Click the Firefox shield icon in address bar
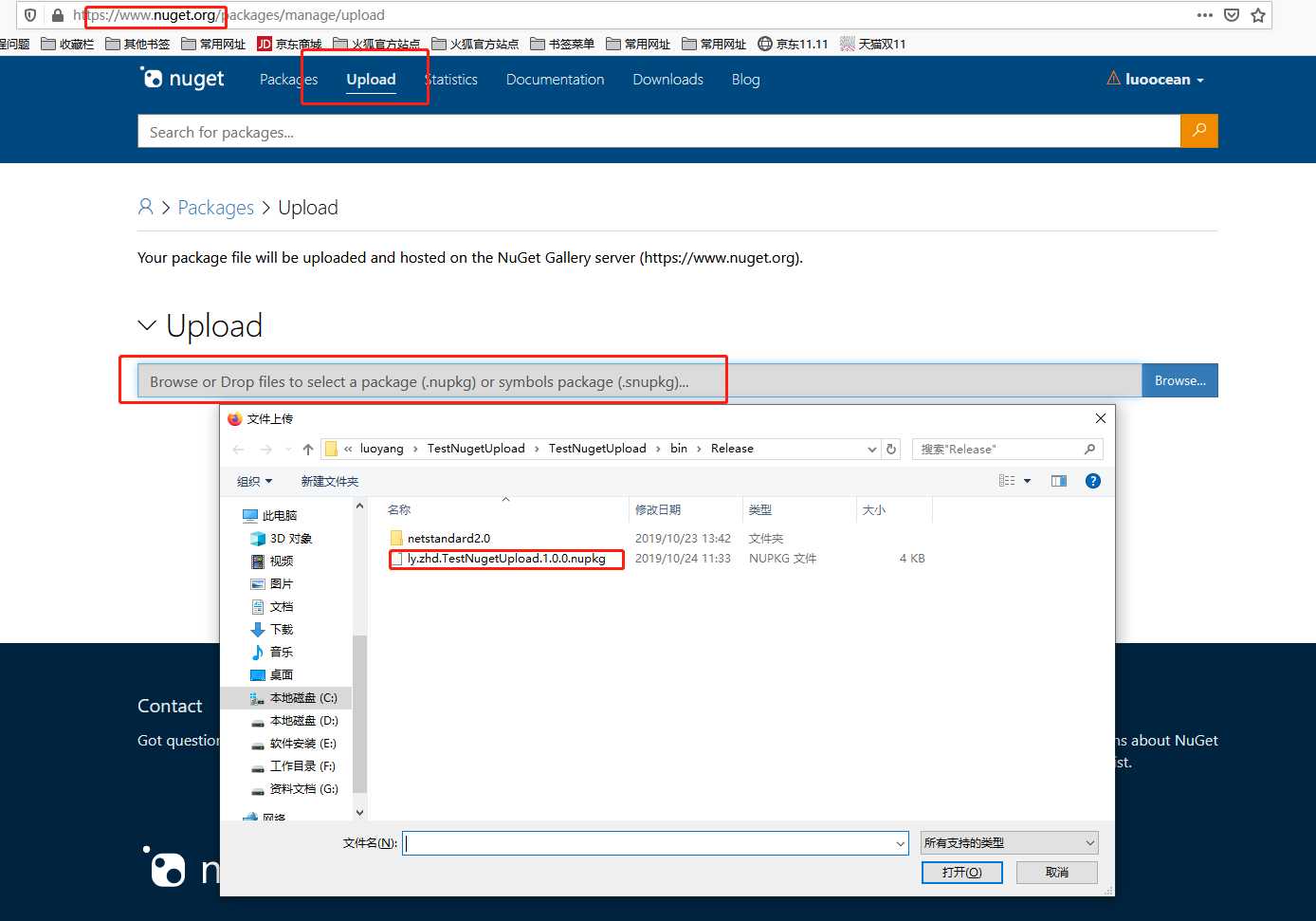Image resolution: width=1316 pixels, height=921 pixels. click(x=30, y=15)
